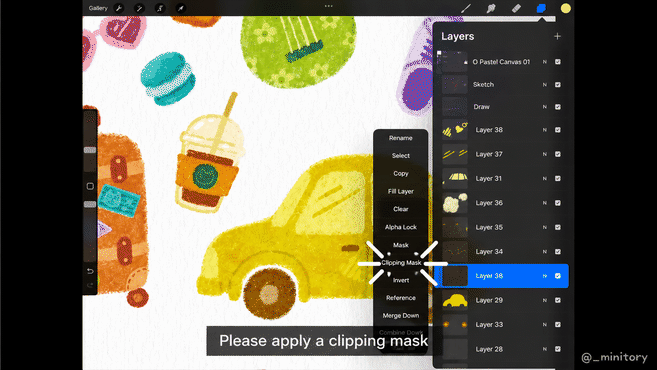
Task: Close the Layers panel icon
Action: (x=541, y=8)
